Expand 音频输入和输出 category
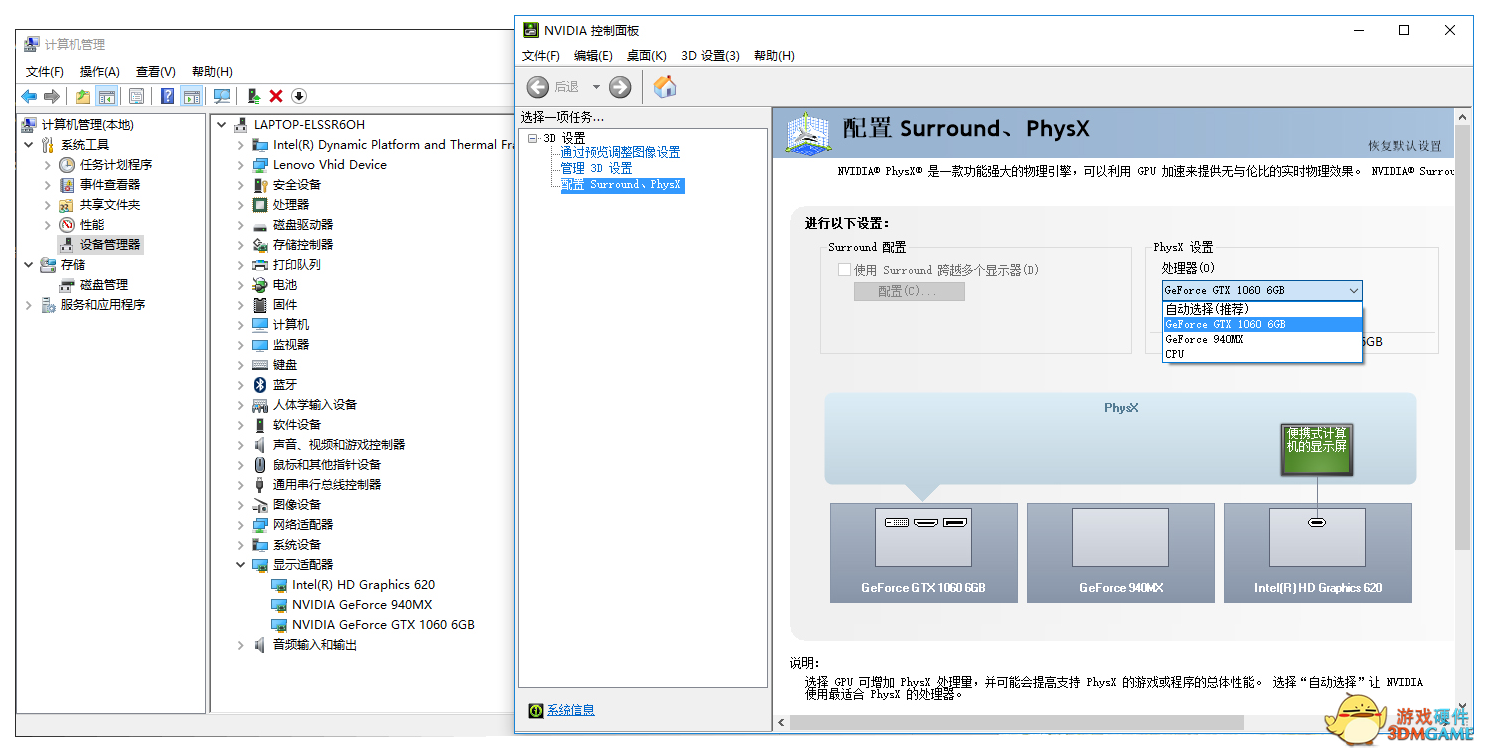1490x754 pixels. tap(241, 645)
